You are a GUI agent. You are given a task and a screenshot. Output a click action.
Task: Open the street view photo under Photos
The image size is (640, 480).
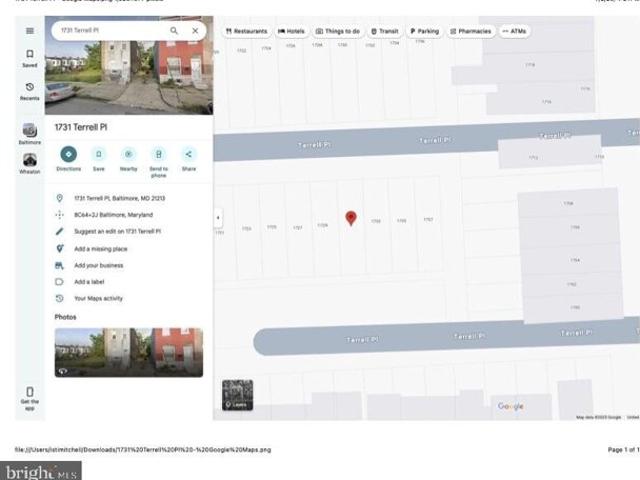(x=129, y=352)
